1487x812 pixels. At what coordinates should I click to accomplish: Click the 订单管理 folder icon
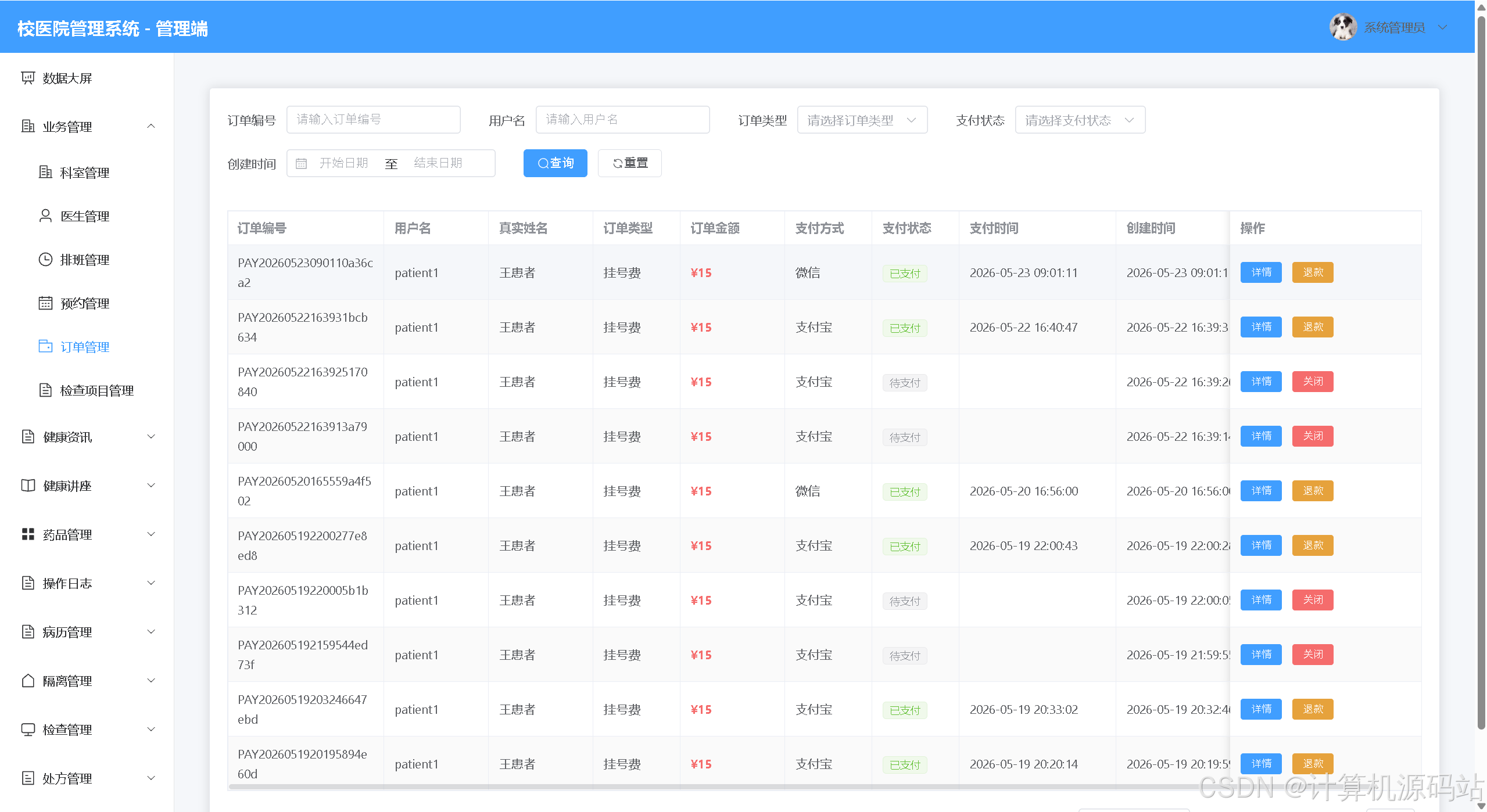coord(45,346)
